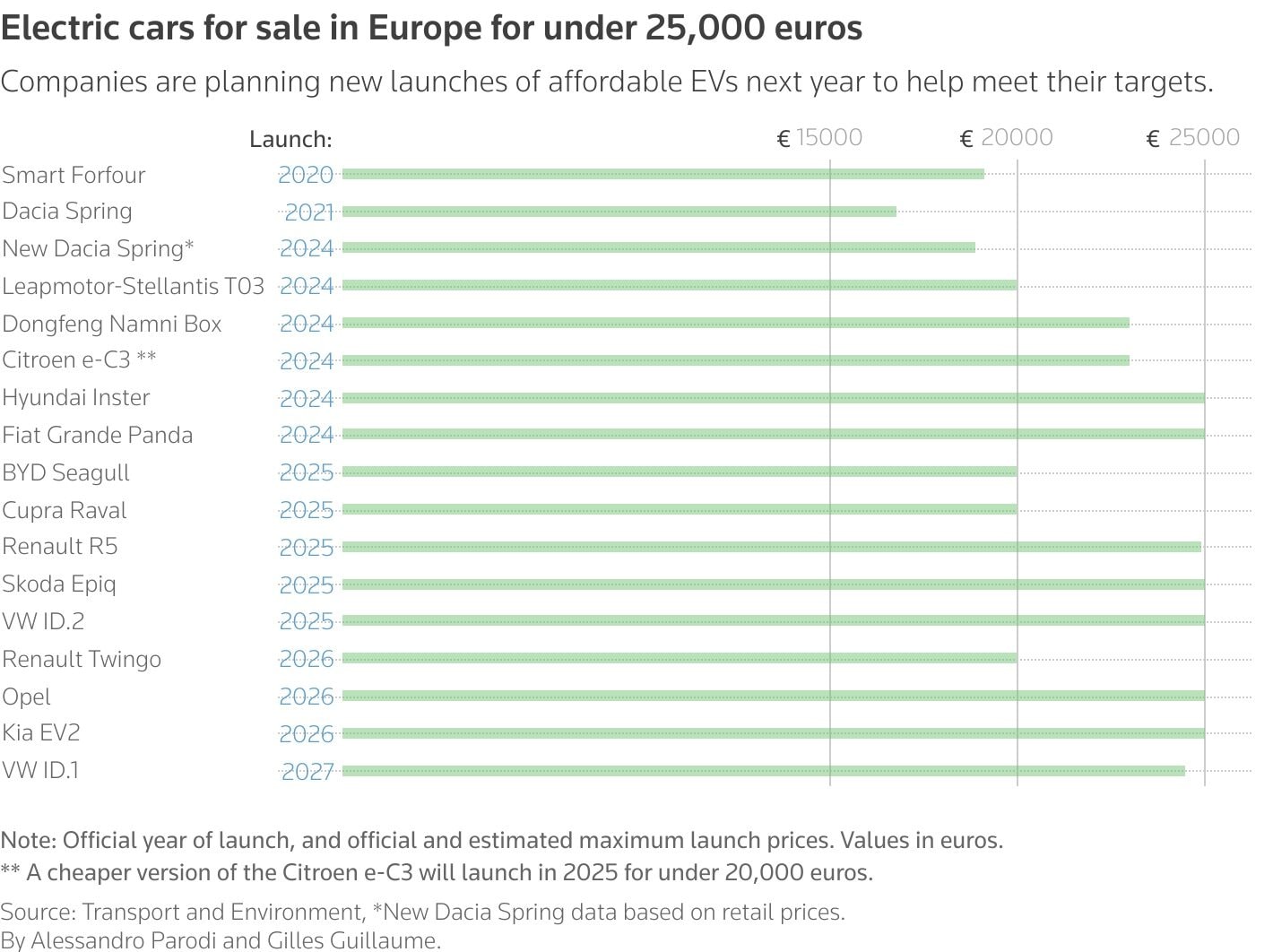Select the Renault Twingo car name
Screen dimensions: 1273x952
coord(82,659)
